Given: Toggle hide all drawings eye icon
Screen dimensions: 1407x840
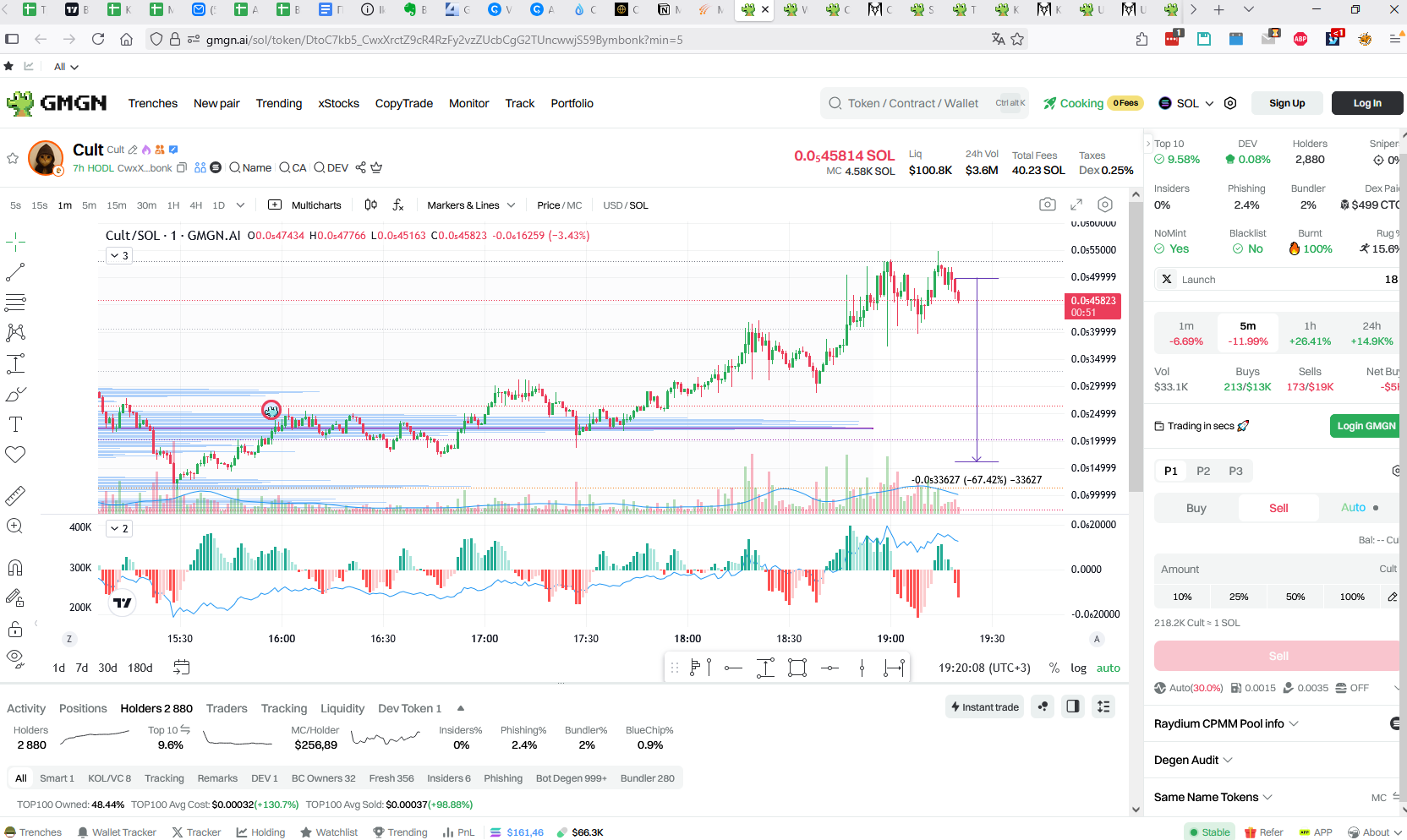Looking at the screenshot, I should point(15,658).
